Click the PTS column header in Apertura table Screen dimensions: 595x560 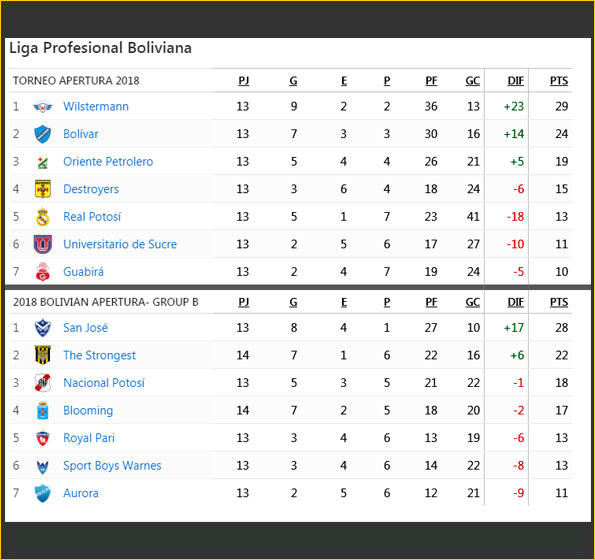click(559, 81)
